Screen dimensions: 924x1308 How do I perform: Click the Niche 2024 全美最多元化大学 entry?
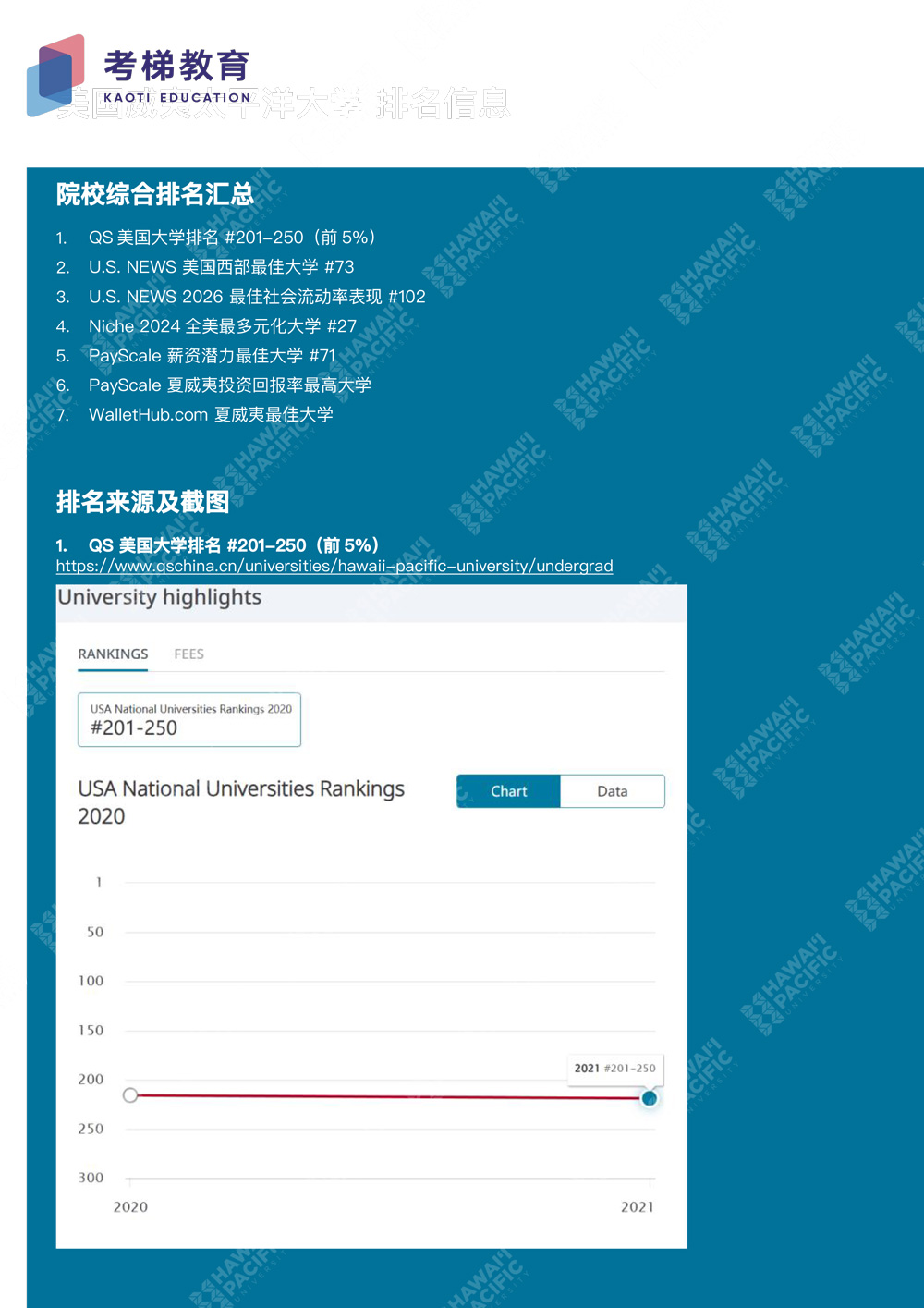222,326
